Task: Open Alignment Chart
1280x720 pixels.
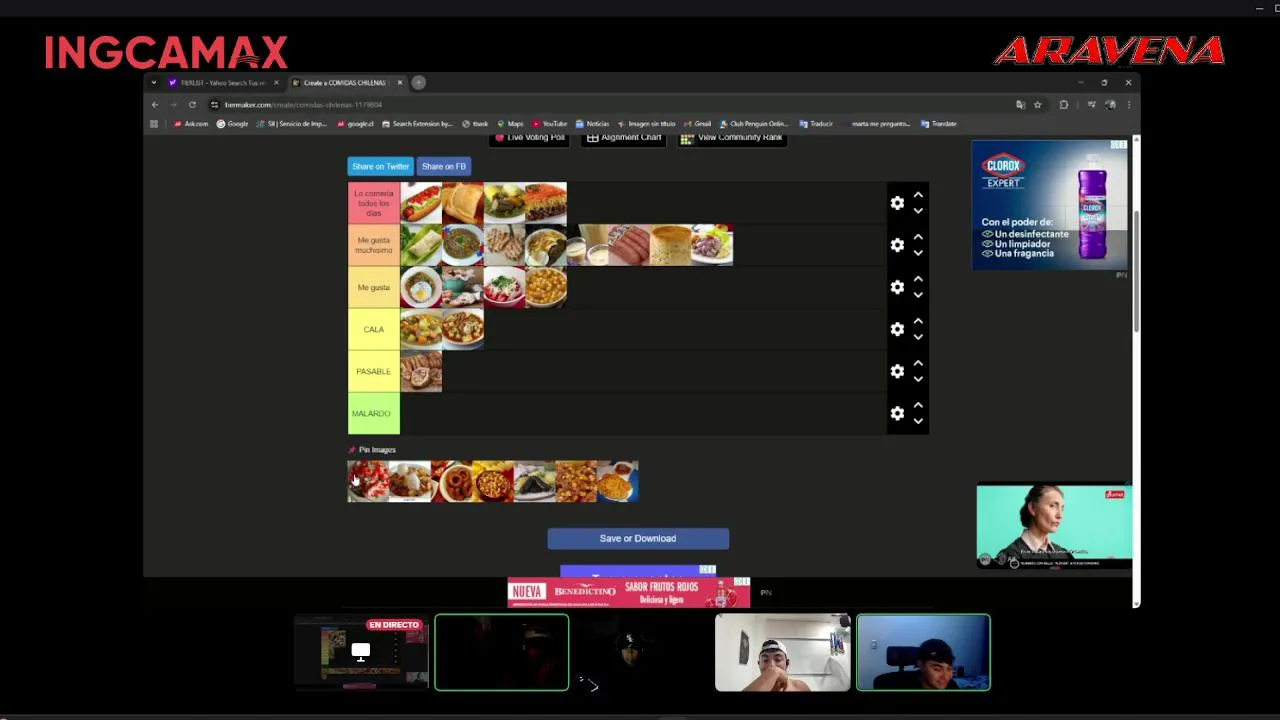Action: (625, 138)
